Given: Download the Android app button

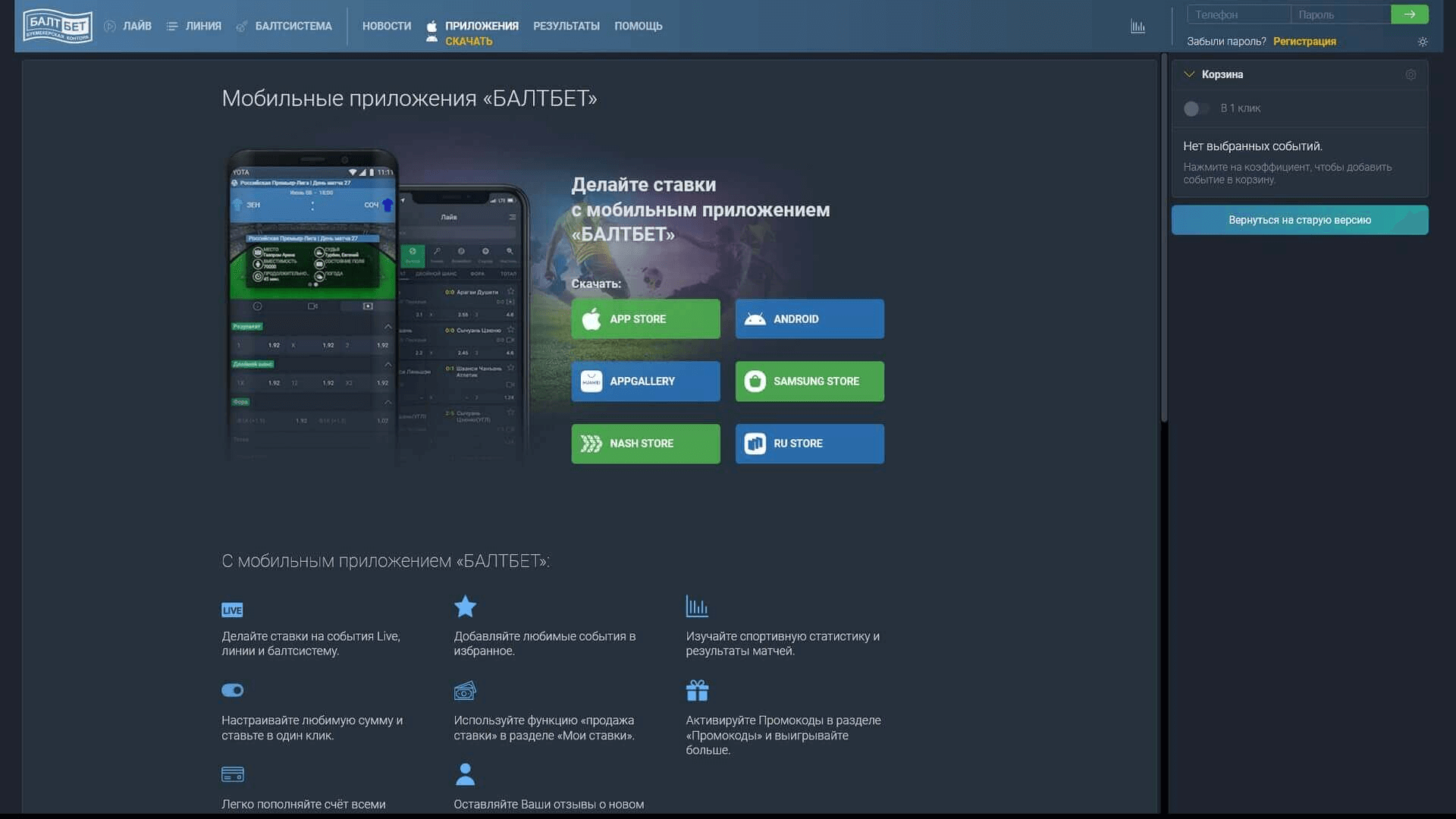Looking at the screenshot, I should click(809, 318).
